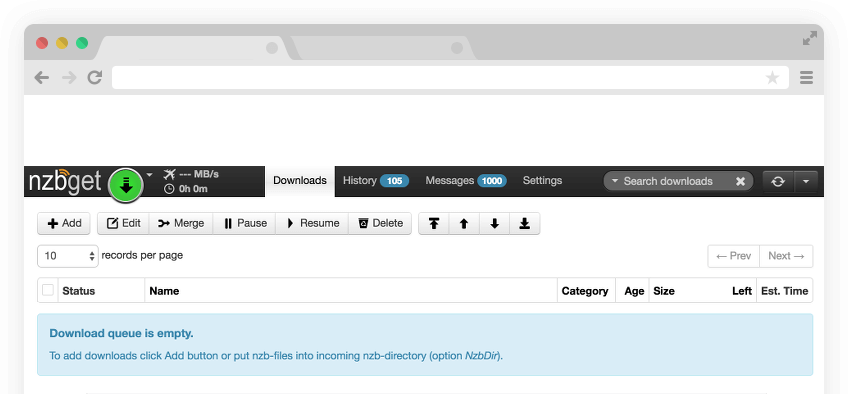
Task: Open the speed limit dropdown arrow near logo
Action: click(x=150, y=175)
